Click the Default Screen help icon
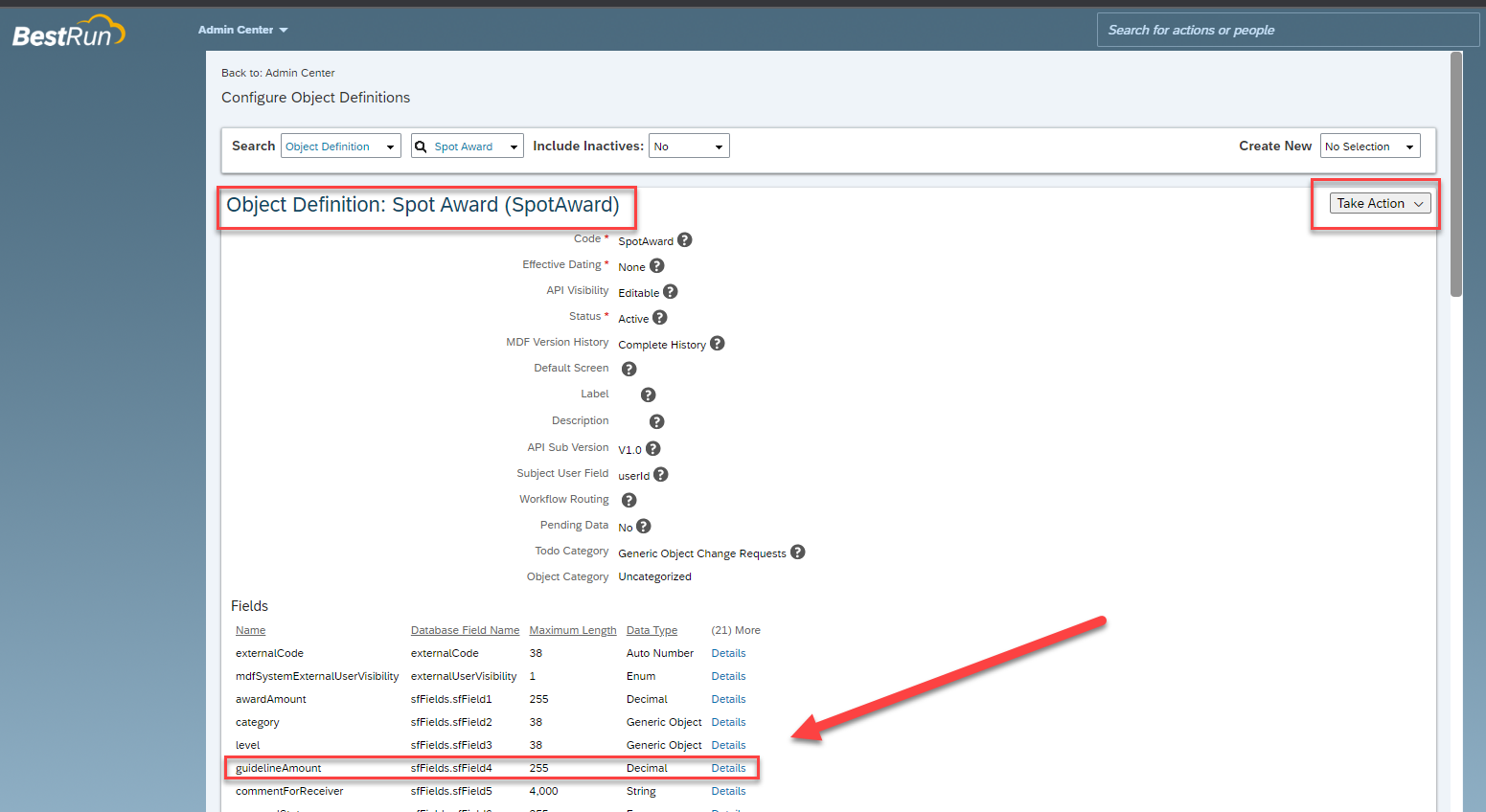1486x812 pixels. tap(629, 370)
